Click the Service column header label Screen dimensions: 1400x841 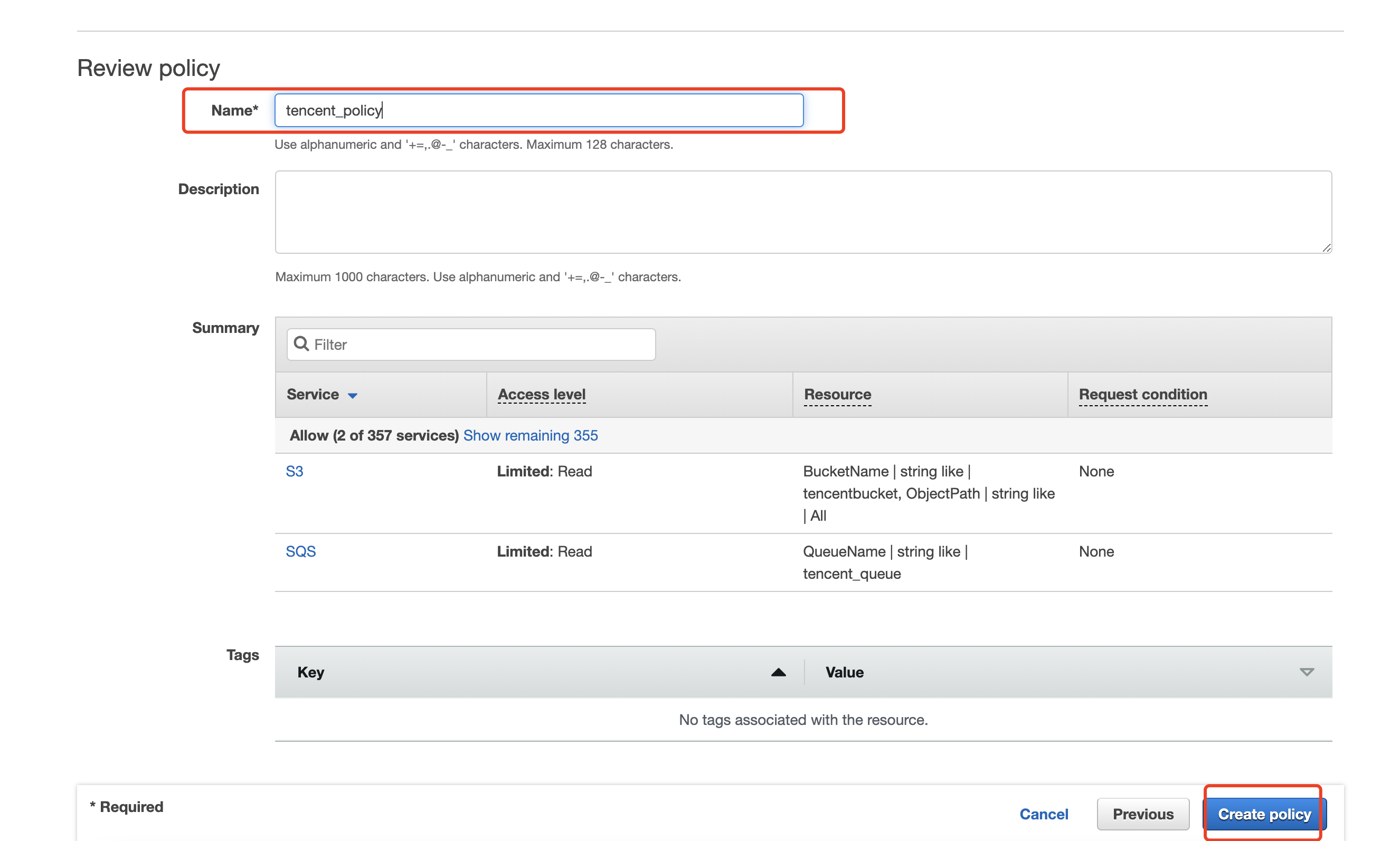313,395
